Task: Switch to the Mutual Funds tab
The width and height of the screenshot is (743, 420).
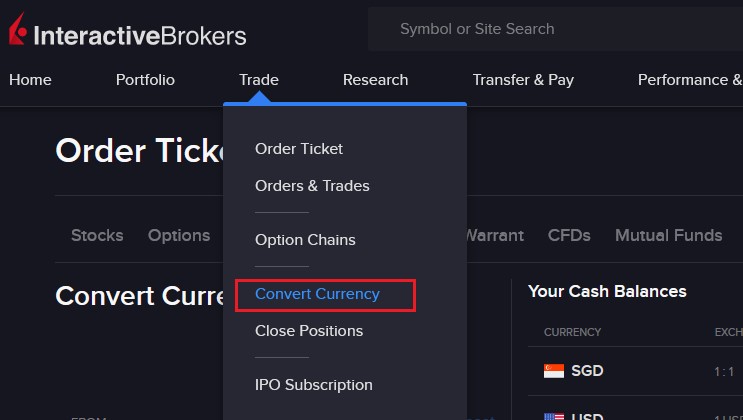Action: [669, 236]
